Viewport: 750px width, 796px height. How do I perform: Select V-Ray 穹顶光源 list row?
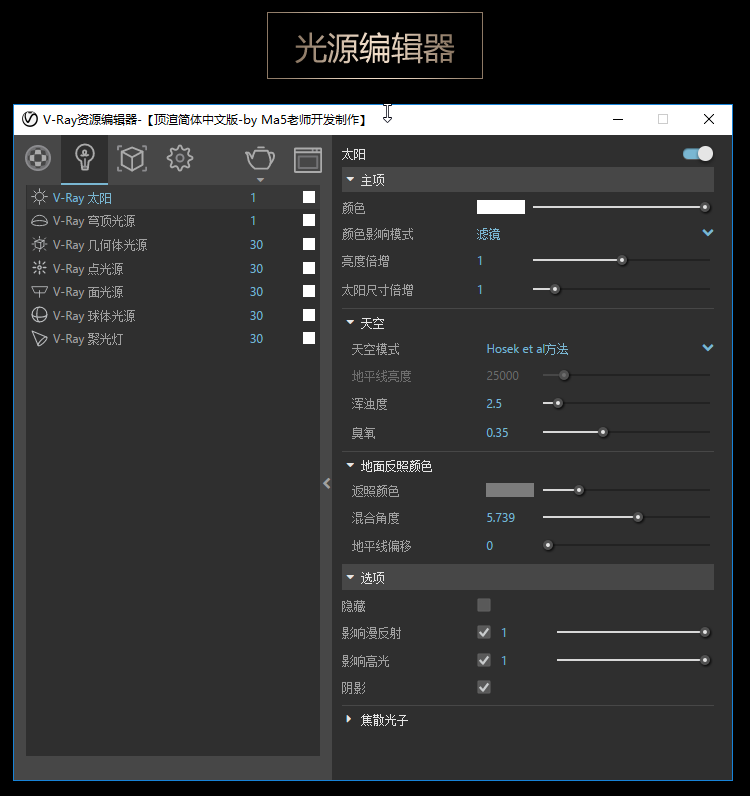point(173,221)
